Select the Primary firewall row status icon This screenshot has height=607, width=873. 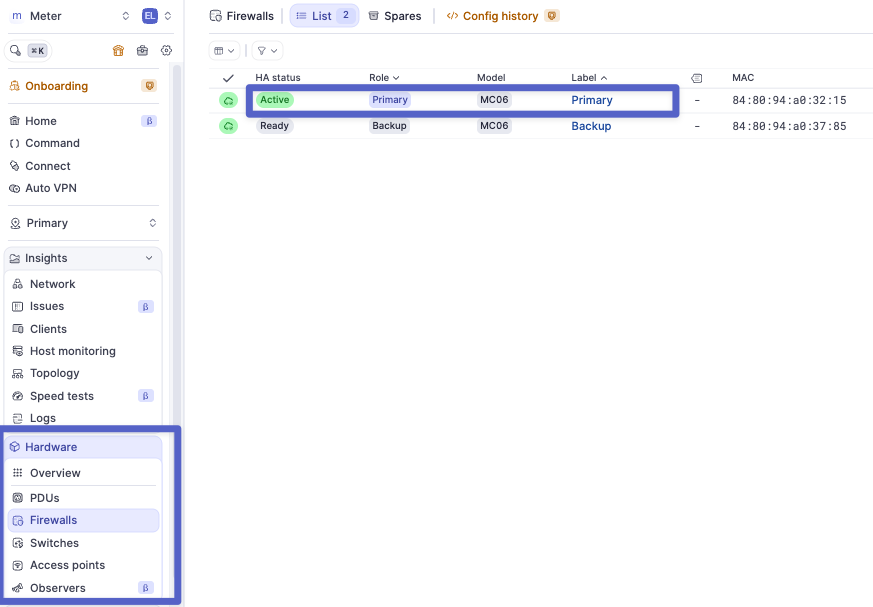coord(228,100)
